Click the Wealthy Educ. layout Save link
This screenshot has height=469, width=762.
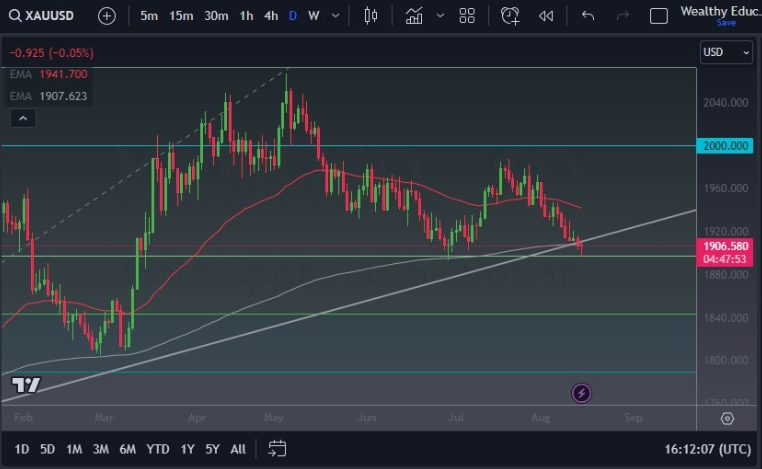(725, 22)
